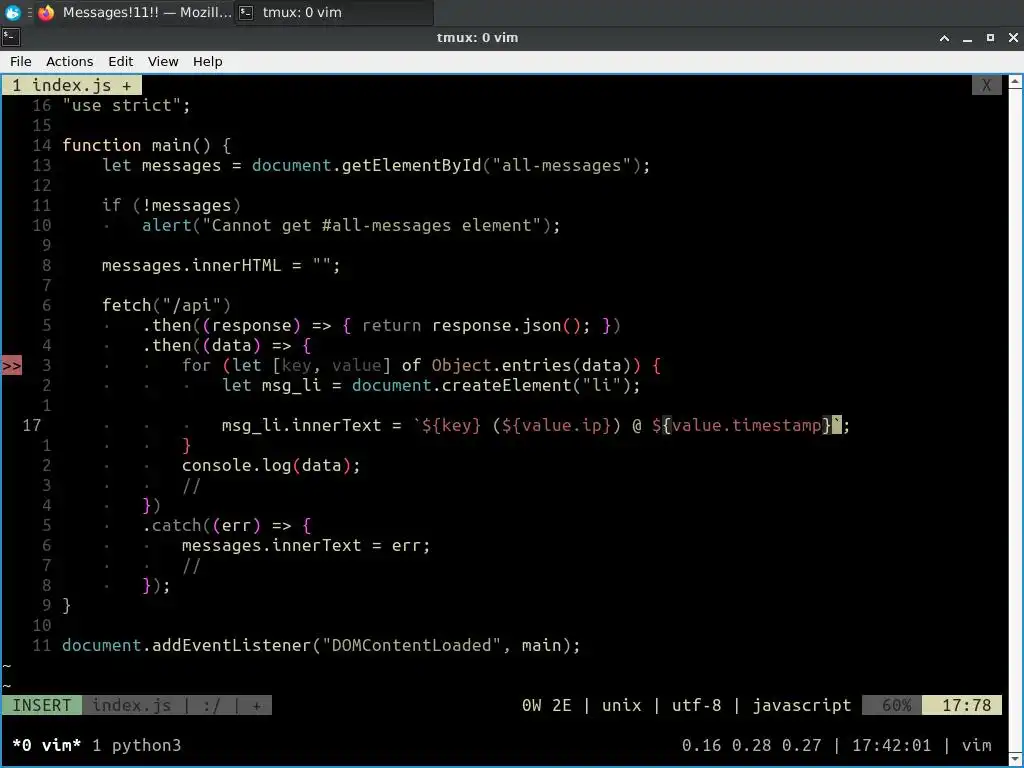Click on console.log(data) line
1024x768 pixels.
271,465
